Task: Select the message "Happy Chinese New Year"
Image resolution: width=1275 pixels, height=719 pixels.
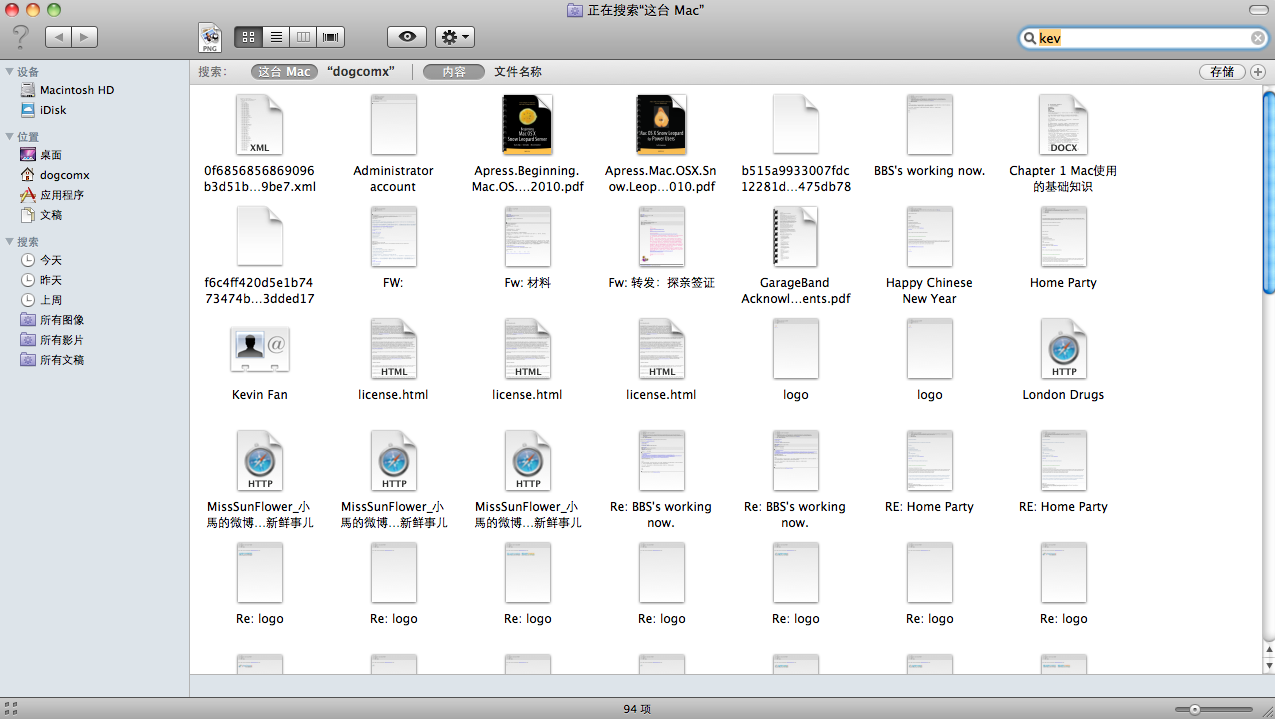Action: (929, 236)
